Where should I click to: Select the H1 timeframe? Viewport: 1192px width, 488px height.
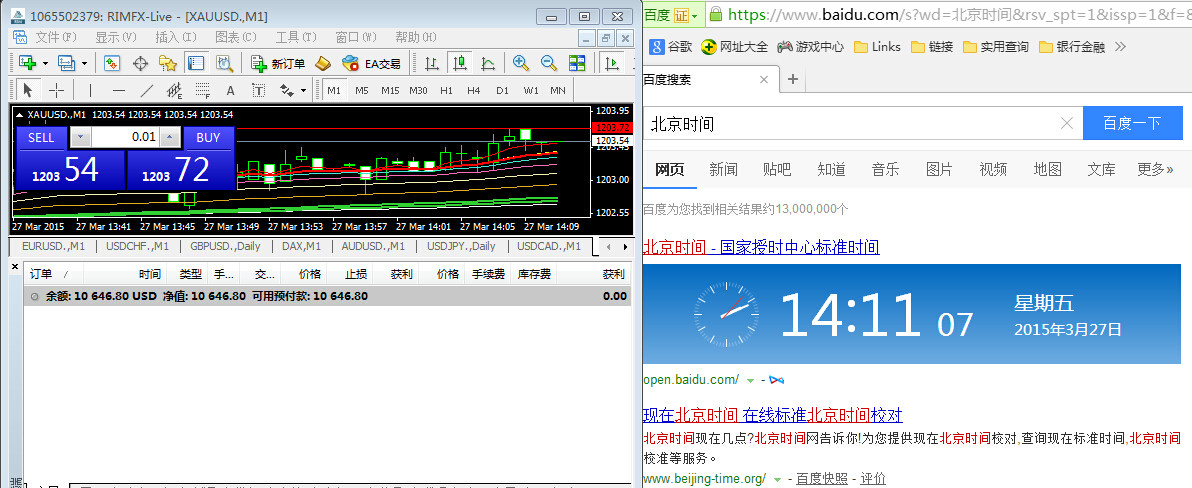tap(446, 90)
